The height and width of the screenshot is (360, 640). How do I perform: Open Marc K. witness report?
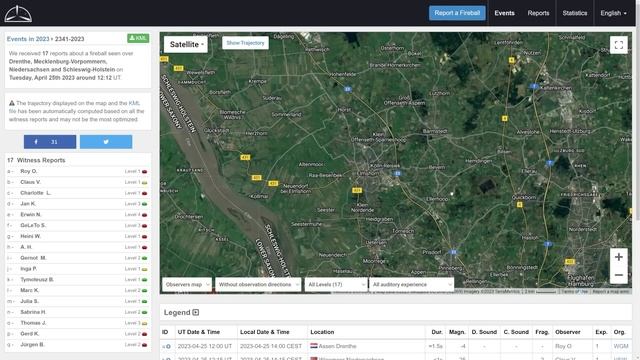(29, 290)
